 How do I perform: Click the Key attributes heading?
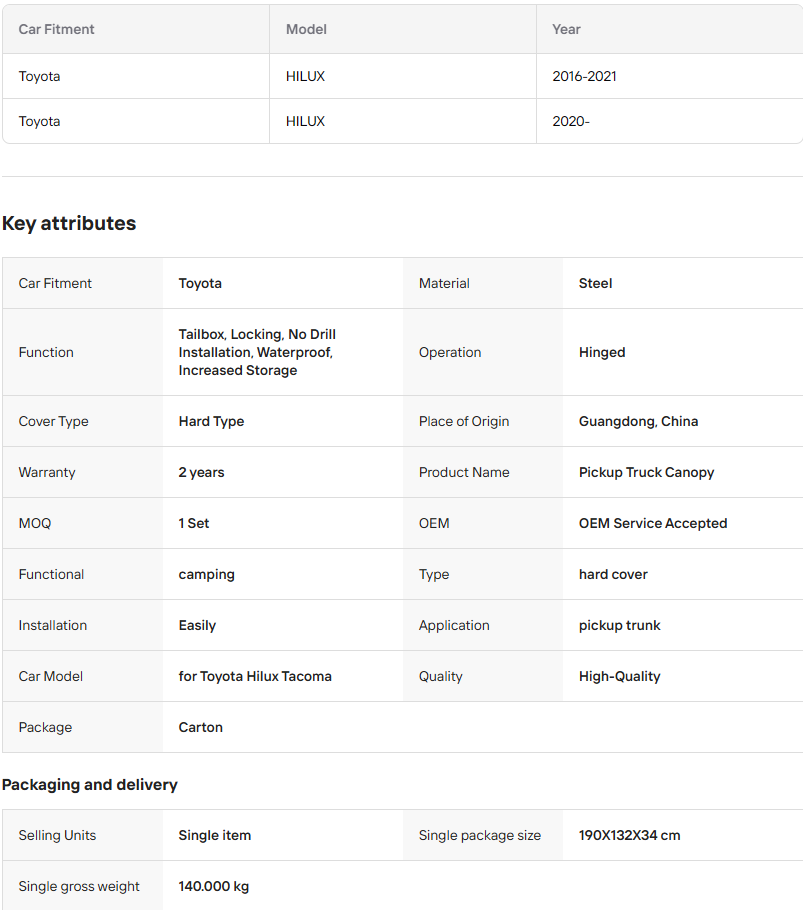(x=69, y=223)
